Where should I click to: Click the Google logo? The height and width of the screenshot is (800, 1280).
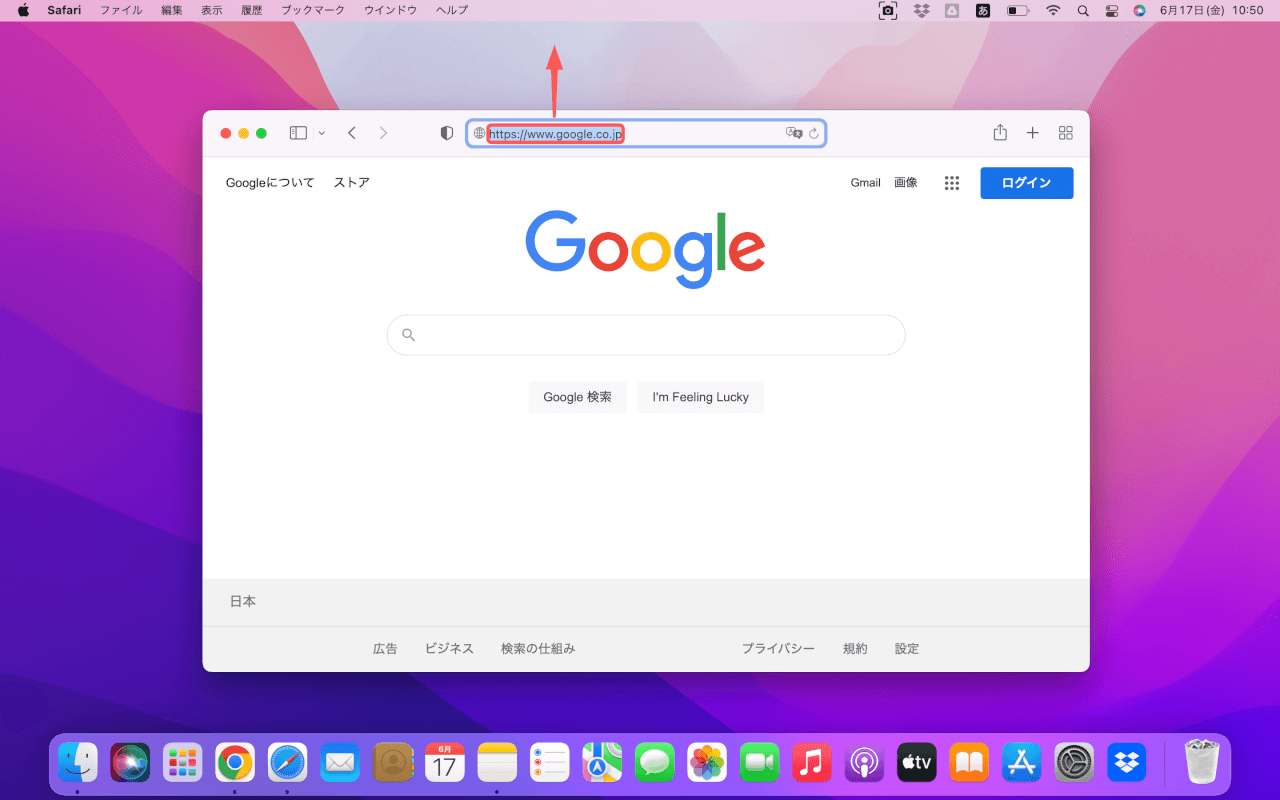645,248
